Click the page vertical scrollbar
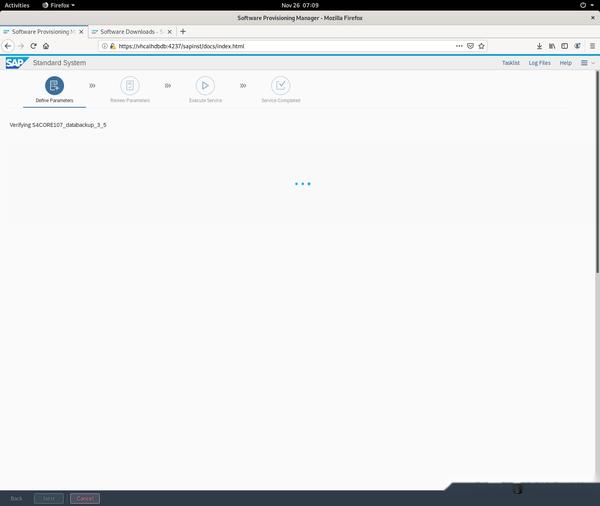Screen dimensions: 600x506 tap(597, 172)
